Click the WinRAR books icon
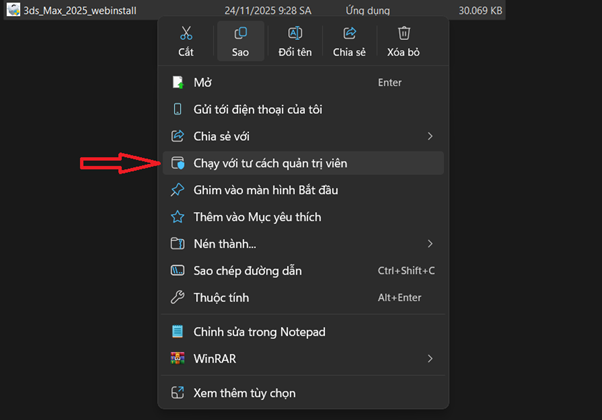 (x=178, y=358)
